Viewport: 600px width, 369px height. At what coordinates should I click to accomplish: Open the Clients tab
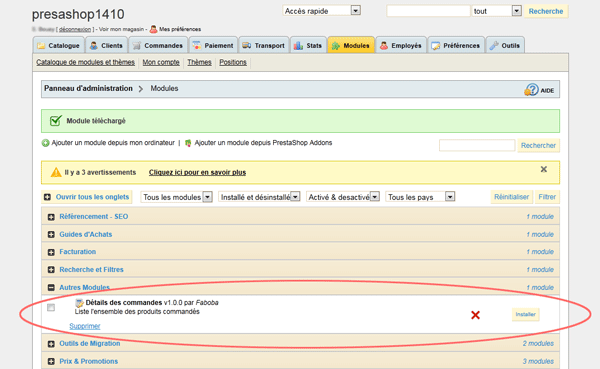[106, 45]
